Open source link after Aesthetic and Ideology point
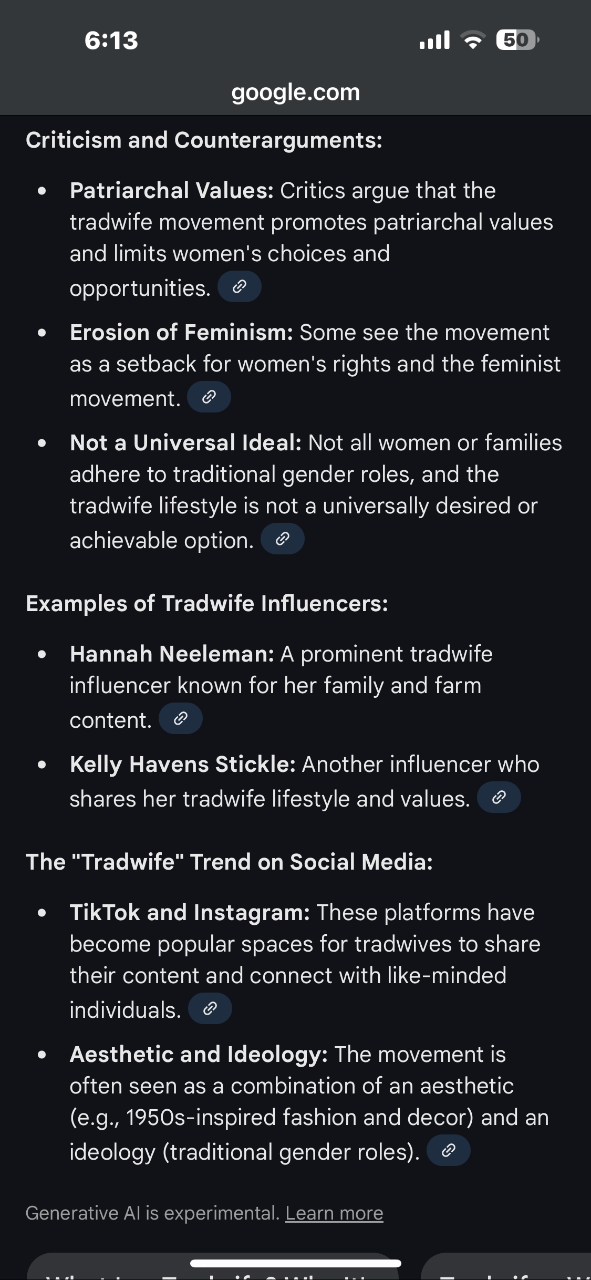Screen dimensions: 591x1280 click(x=448, y=1151)
